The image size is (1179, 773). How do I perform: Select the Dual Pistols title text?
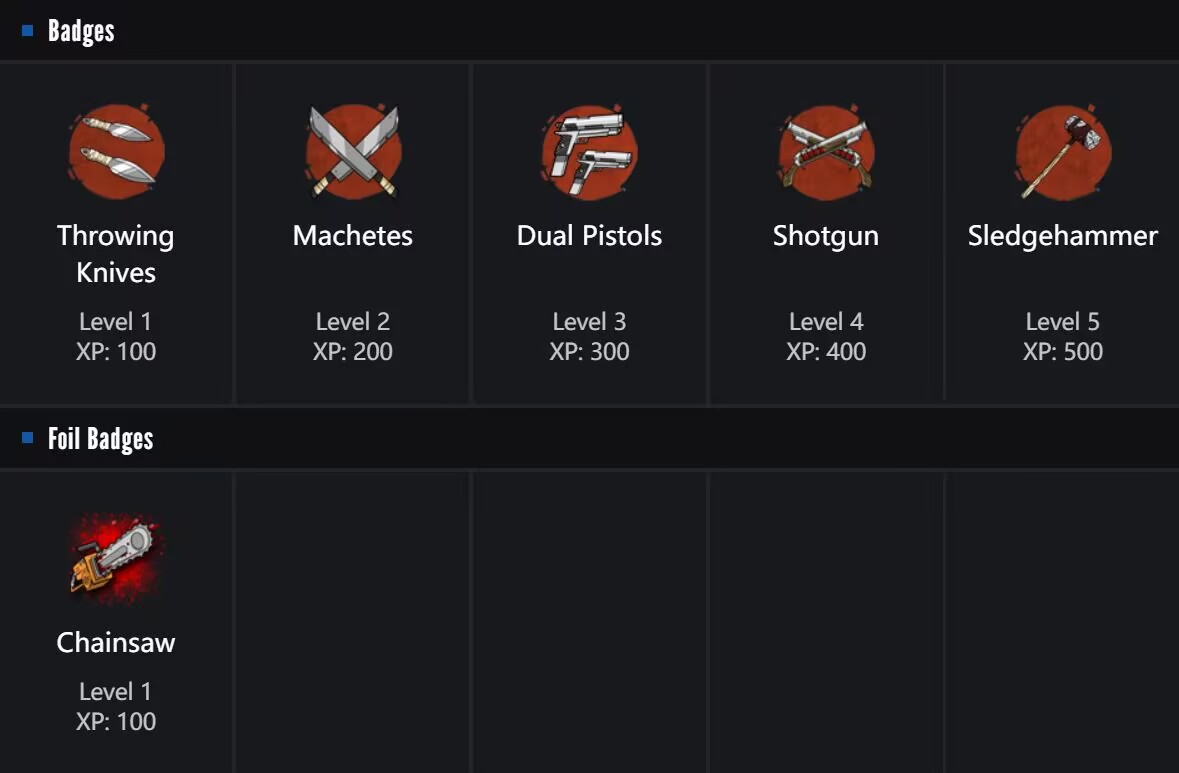[589, 236]
